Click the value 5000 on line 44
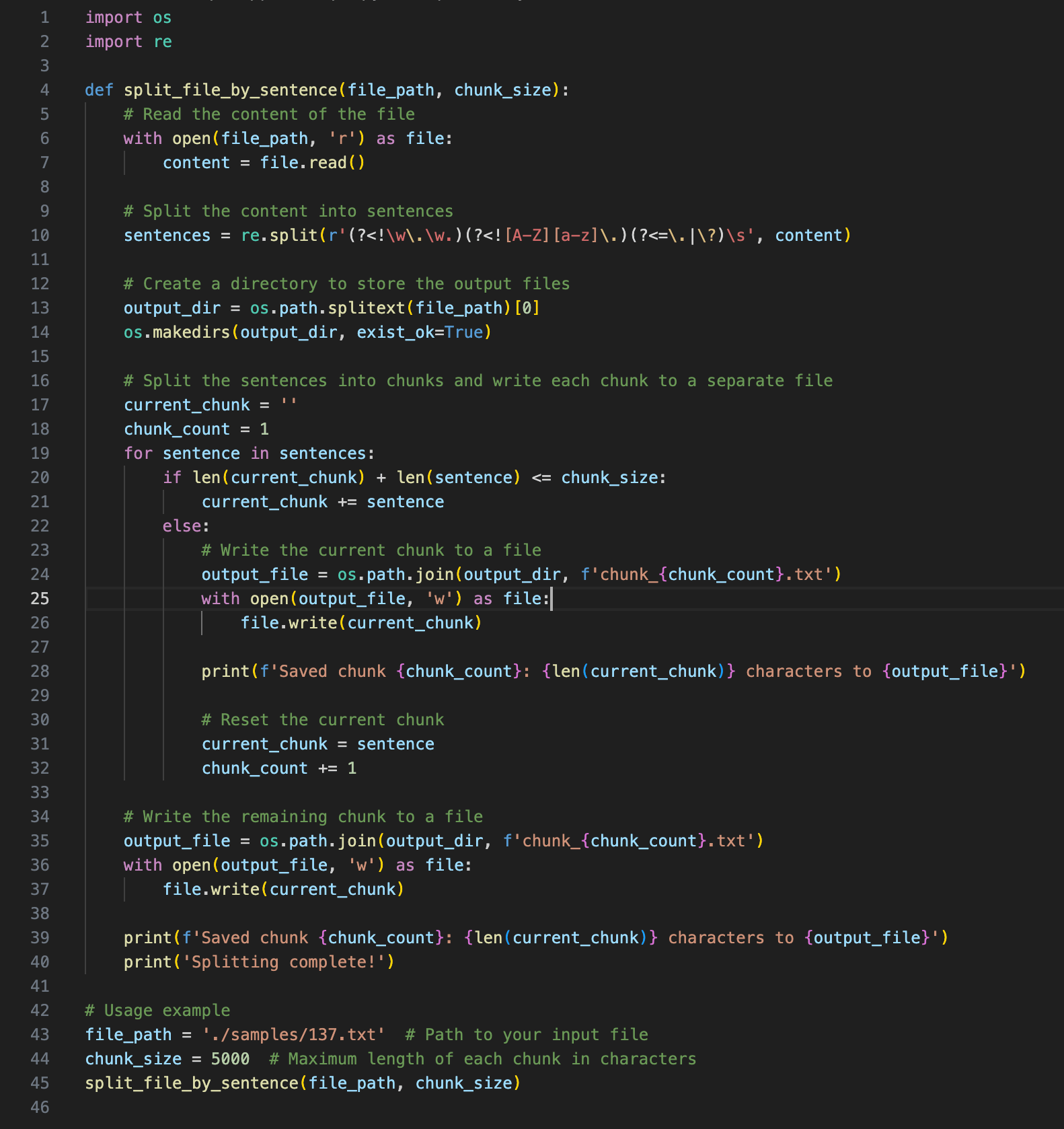Viewport: 1064px width, 1129px height. (230, 1059)
